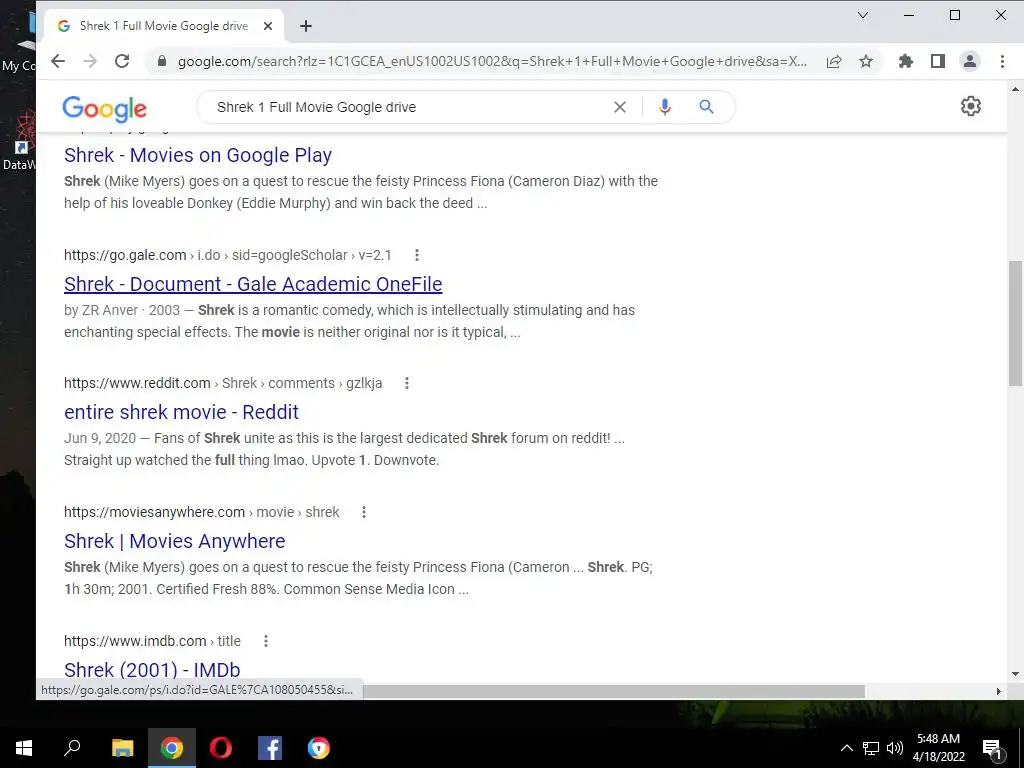Screen dimensions: 1024x768
Task: Click the horizontal scrollbar thumb
Action: click(614, 691)
